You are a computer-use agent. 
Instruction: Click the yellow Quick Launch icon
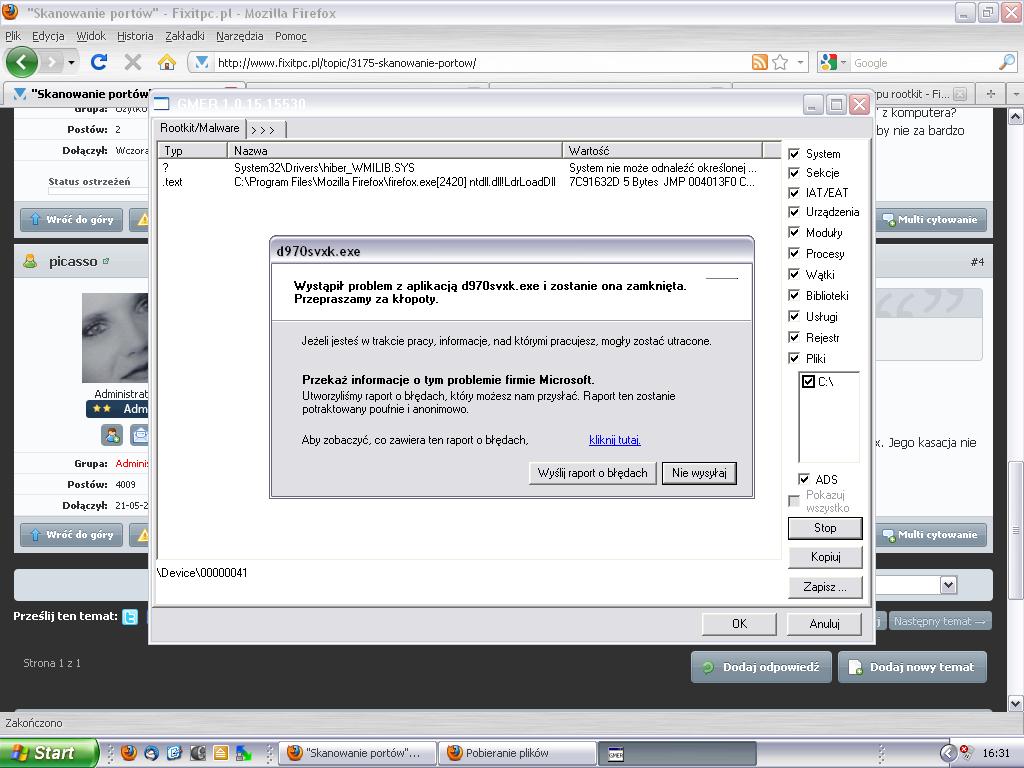tap(221, 753)
